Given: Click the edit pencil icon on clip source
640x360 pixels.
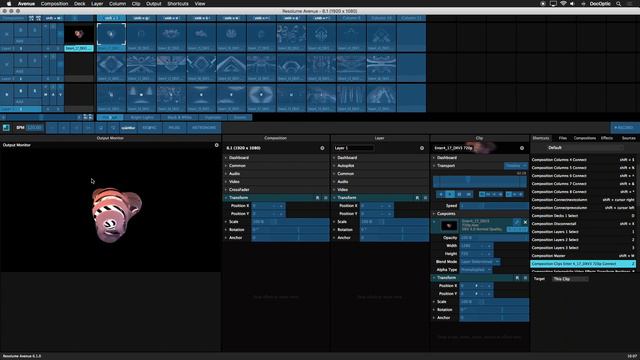Looking at the screenshot, I should click(517, 222).
